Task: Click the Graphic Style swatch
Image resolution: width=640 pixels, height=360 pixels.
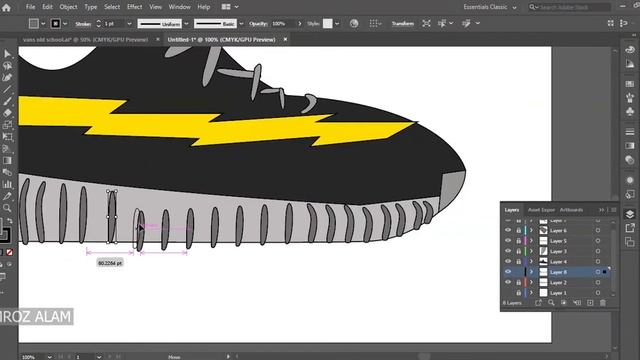Action: tap(328, 24)
